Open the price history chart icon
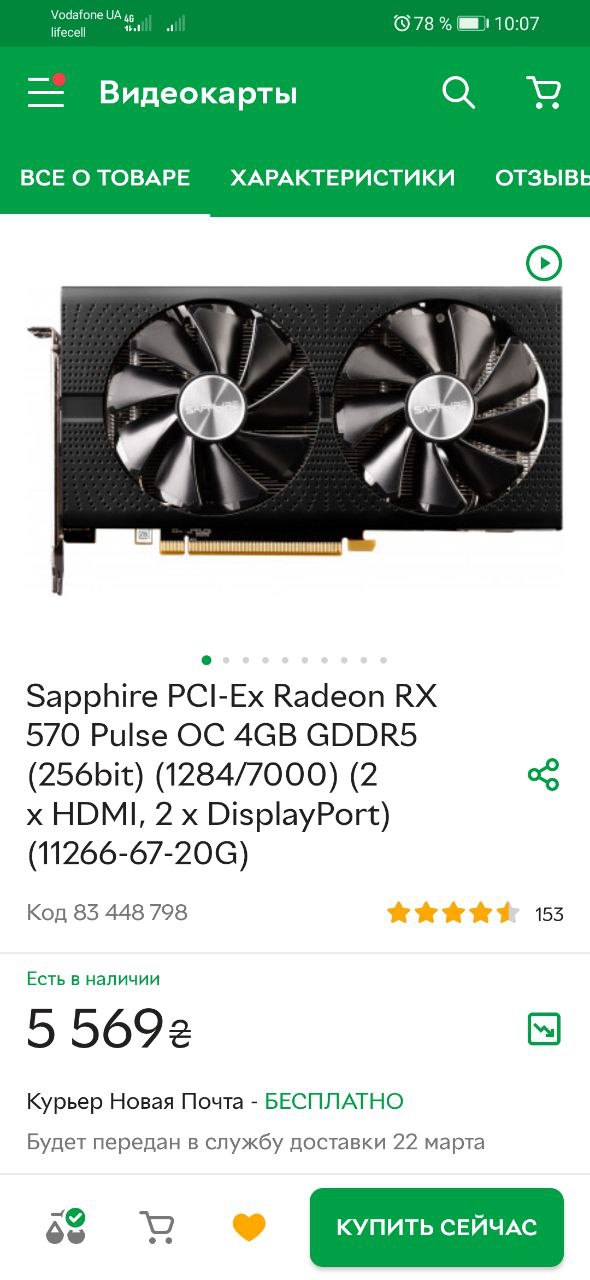This screenshot has width=590, height=1280. coord(544,1029)
